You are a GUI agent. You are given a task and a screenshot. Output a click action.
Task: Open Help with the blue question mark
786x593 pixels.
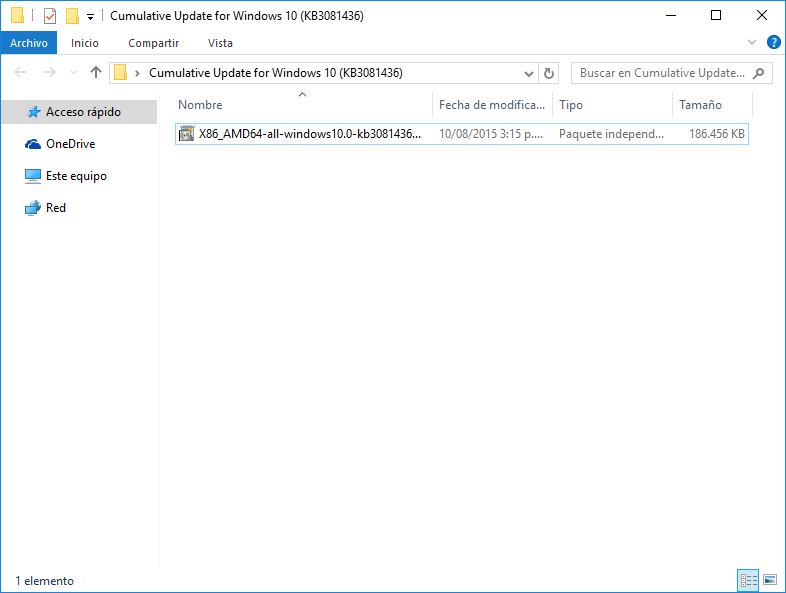click(773, 42)
